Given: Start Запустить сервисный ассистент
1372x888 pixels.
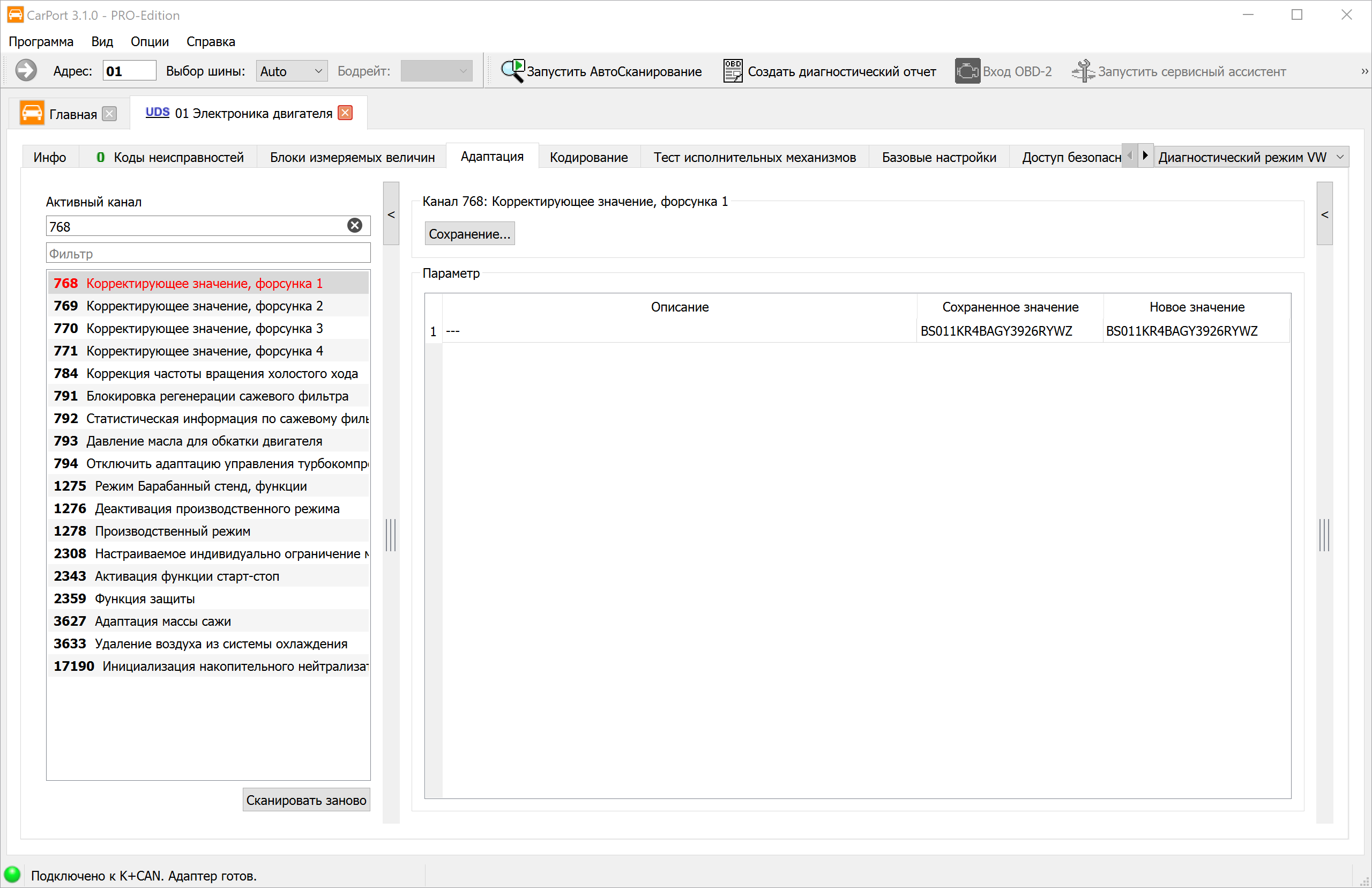Looking at the screenshot, I should click(x=1179, y=71).
